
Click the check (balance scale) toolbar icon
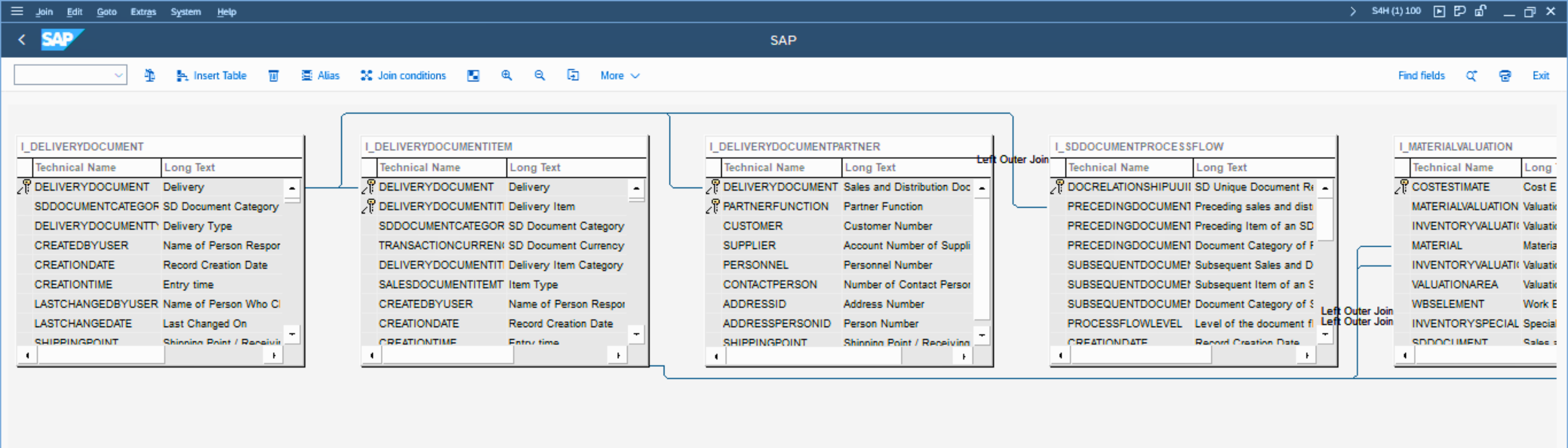[149, 75]
